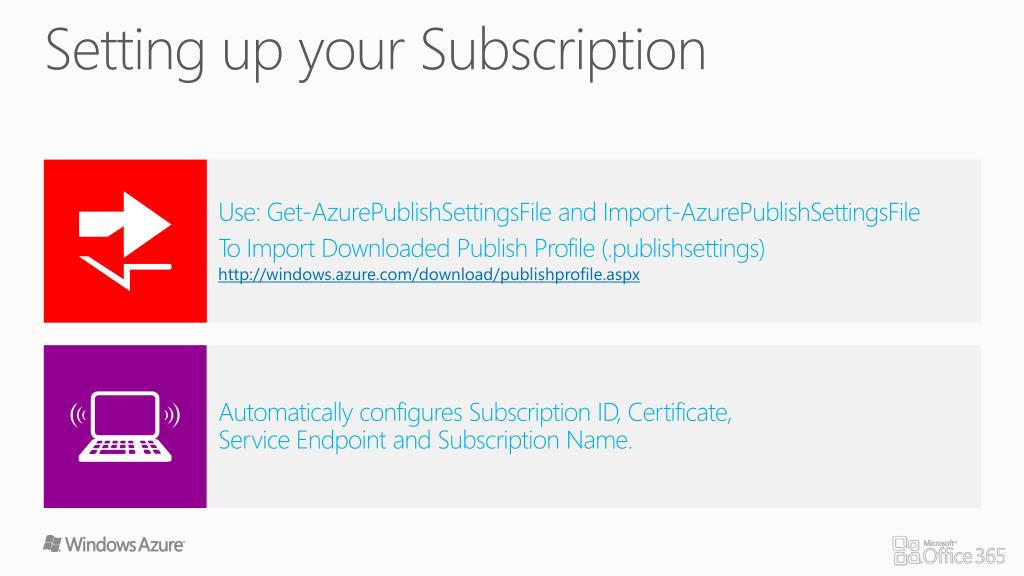Click the purple laptop wireless tile icon
The width and height of the screenshot is (1024, 576).
[125, 426]
